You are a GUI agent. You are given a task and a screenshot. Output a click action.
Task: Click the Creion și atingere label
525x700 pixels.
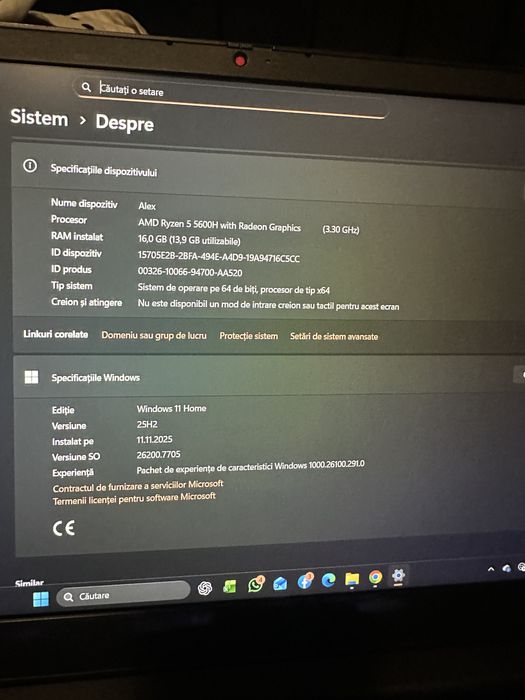pyautogui.click(x=86, y=302)
